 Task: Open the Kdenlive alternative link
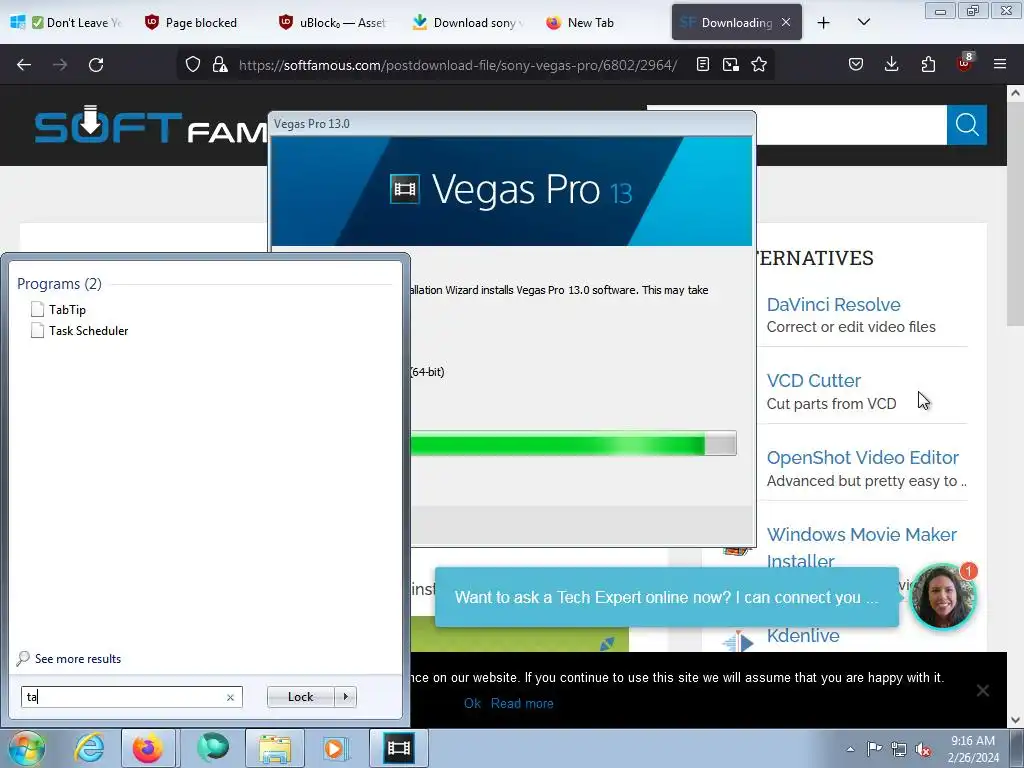point(803,635)
